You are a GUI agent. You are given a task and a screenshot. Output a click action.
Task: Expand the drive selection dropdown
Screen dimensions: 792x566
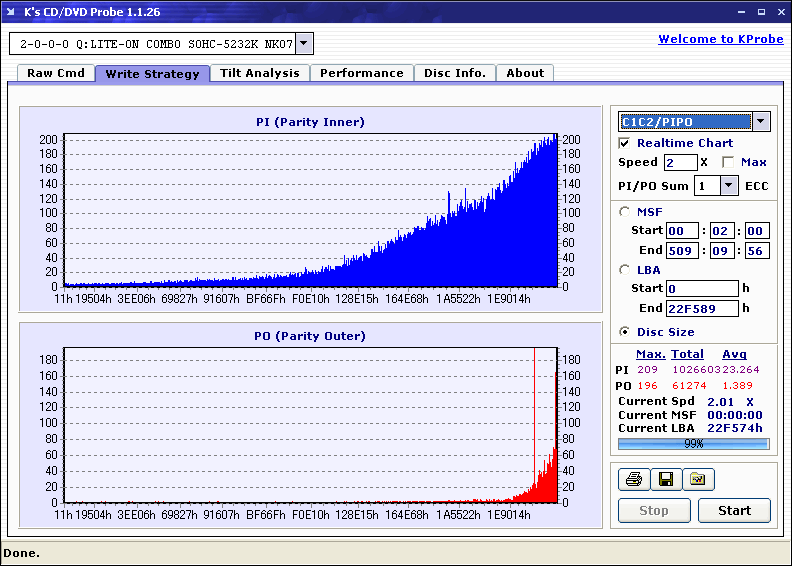304,43
